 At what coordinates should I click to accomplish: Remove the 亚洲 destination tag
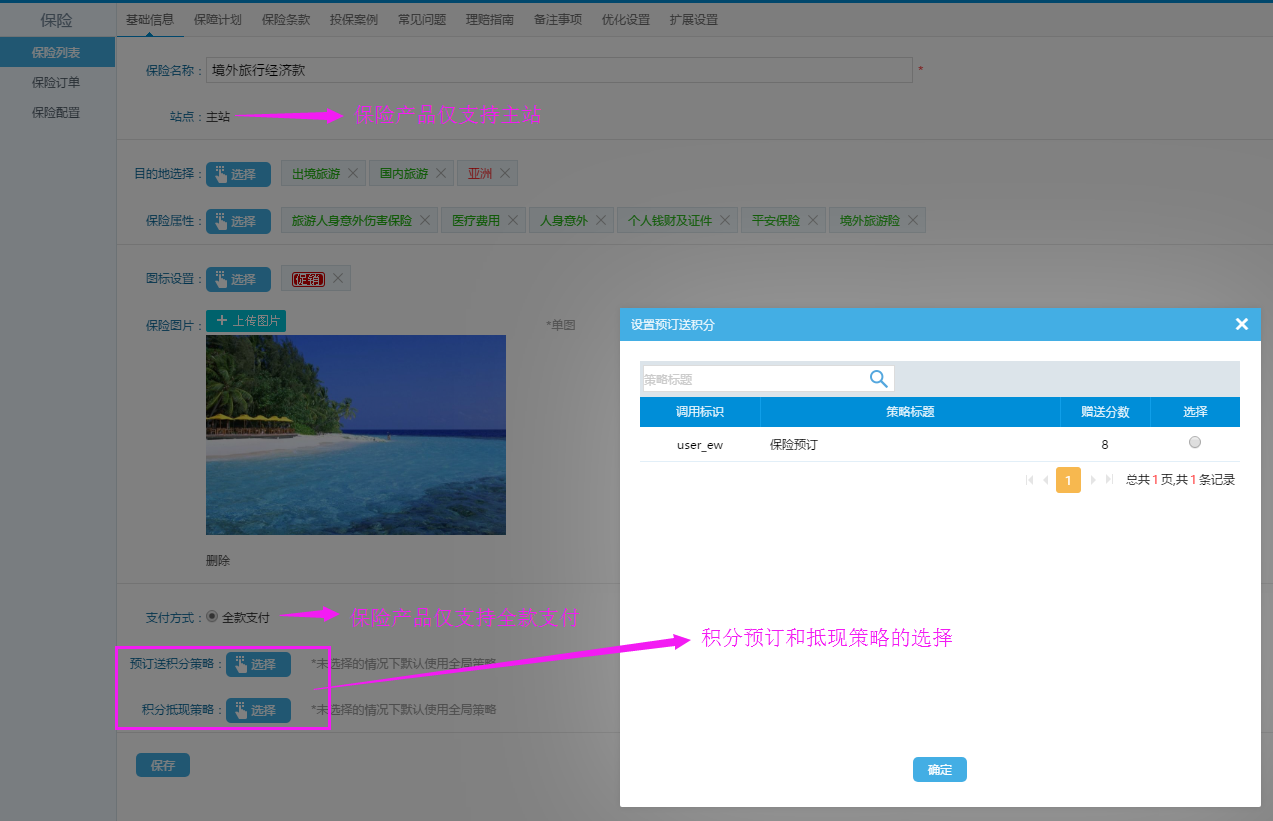505,174
